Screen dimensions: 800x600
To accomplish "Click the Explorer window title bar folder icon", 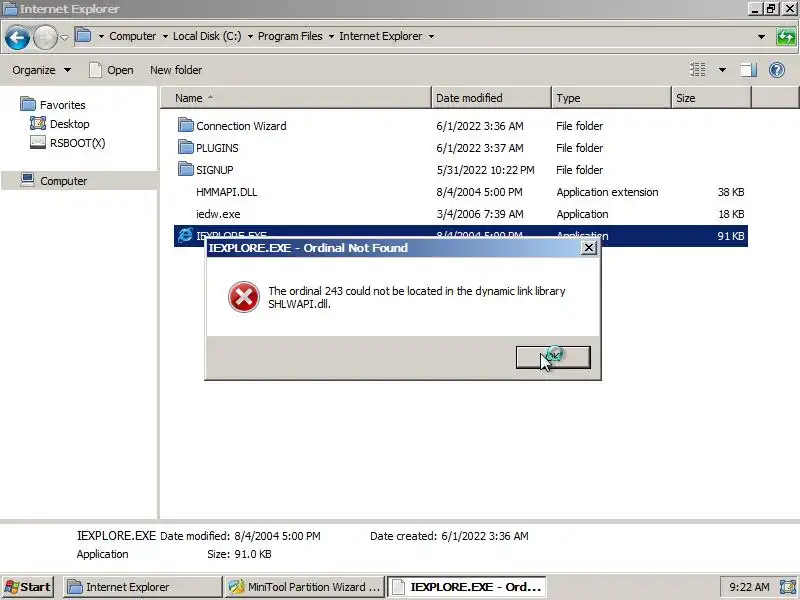I will (10, 8).
